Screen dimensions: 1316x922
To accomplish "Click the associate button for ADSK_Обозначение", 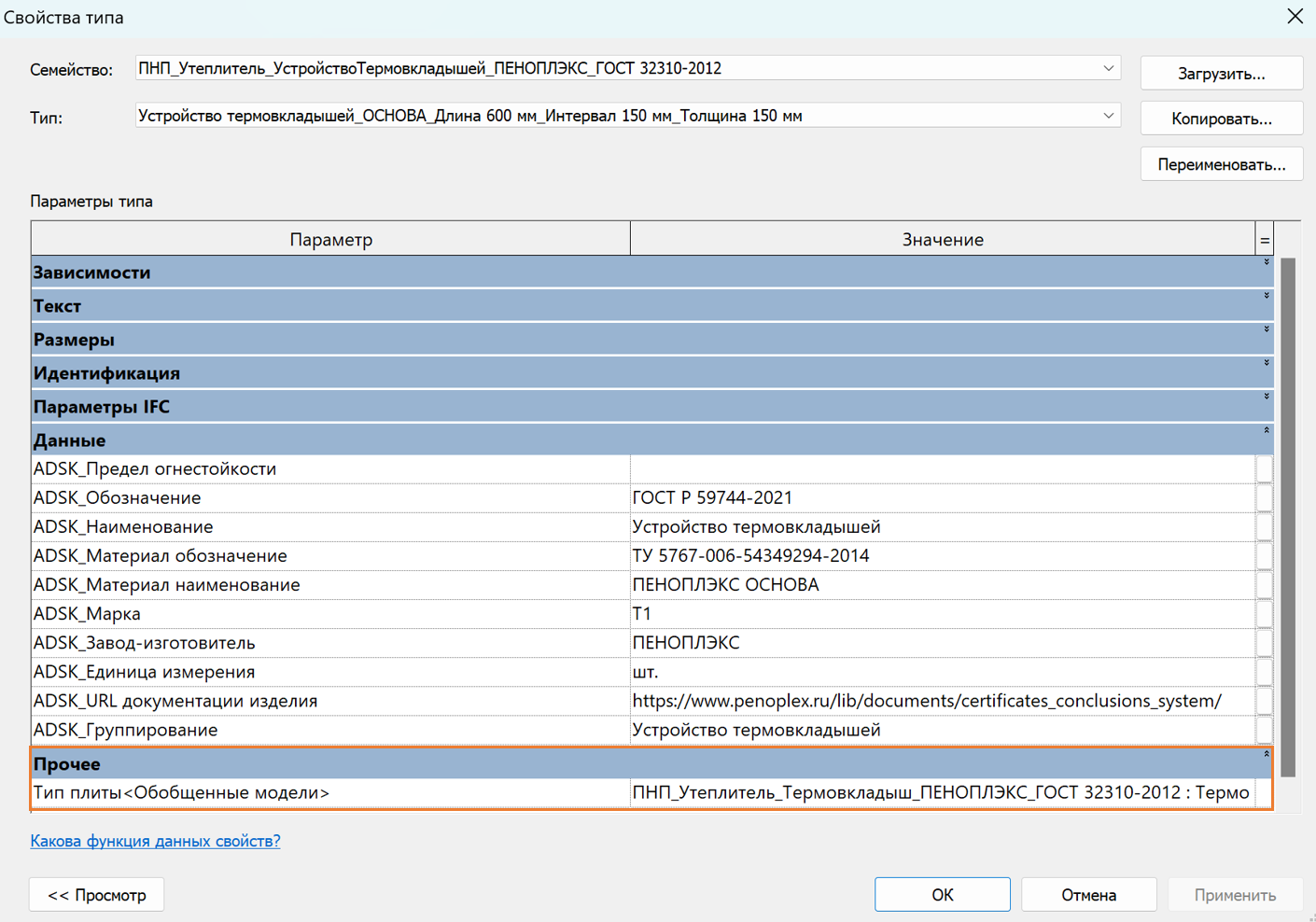I will [x=1265, y=497].
